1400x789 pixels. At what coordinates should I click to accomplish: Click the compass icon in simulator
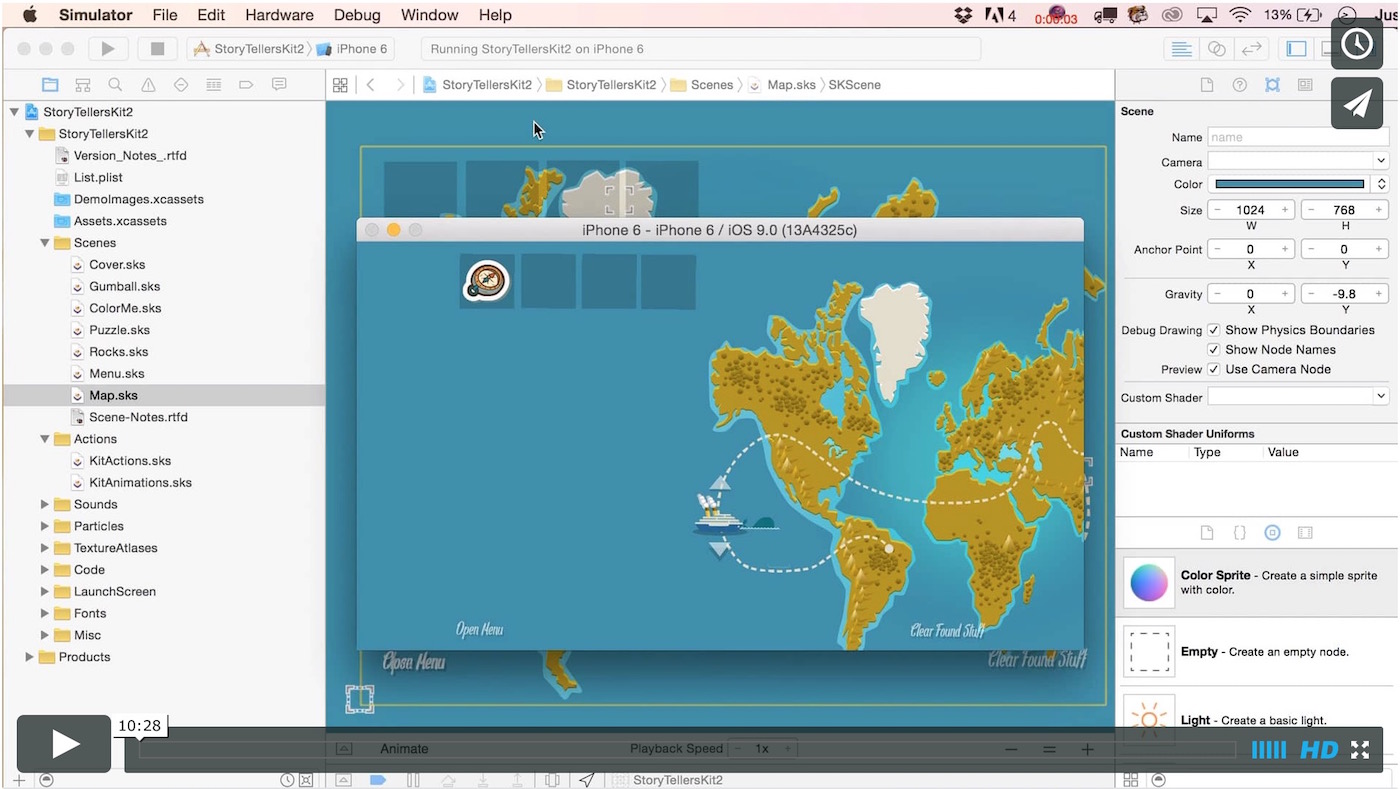(487, 281)
